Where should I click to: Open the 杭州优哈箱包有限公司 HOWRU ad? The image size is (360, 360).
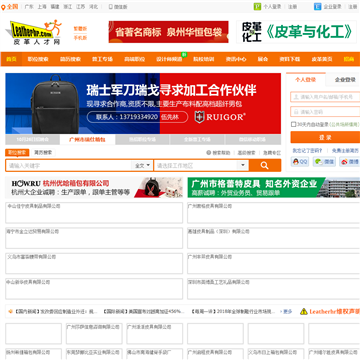(x=94, y=187)
